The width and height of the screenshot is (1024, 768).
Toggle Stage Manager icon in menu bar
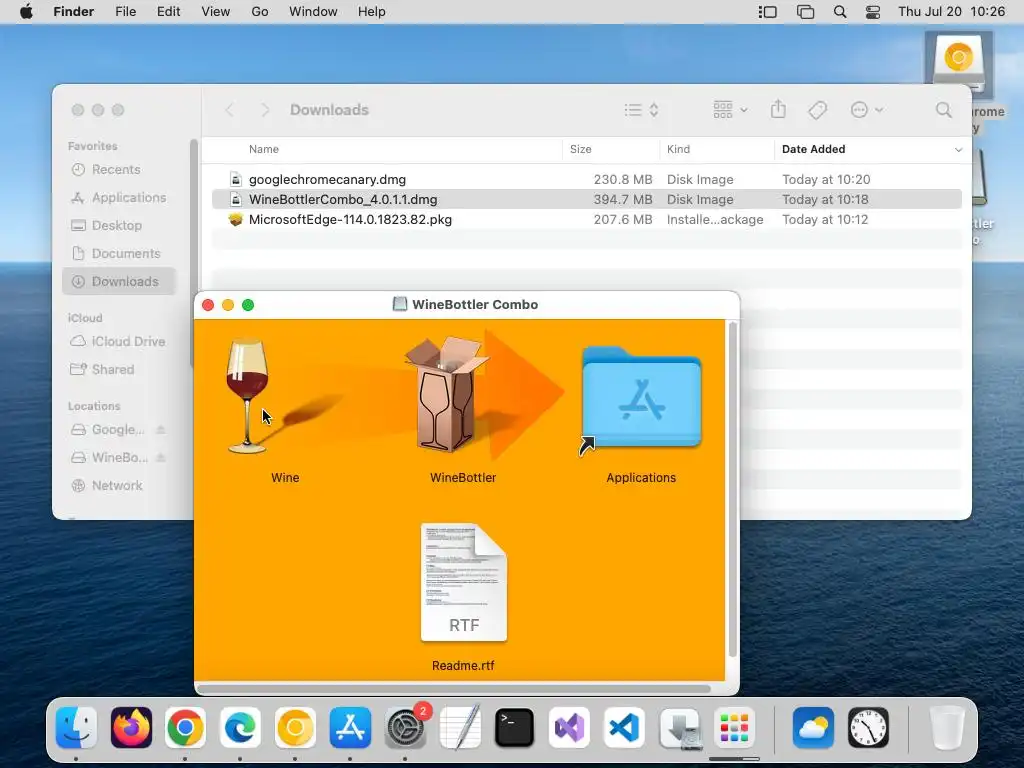click(767, 12)
